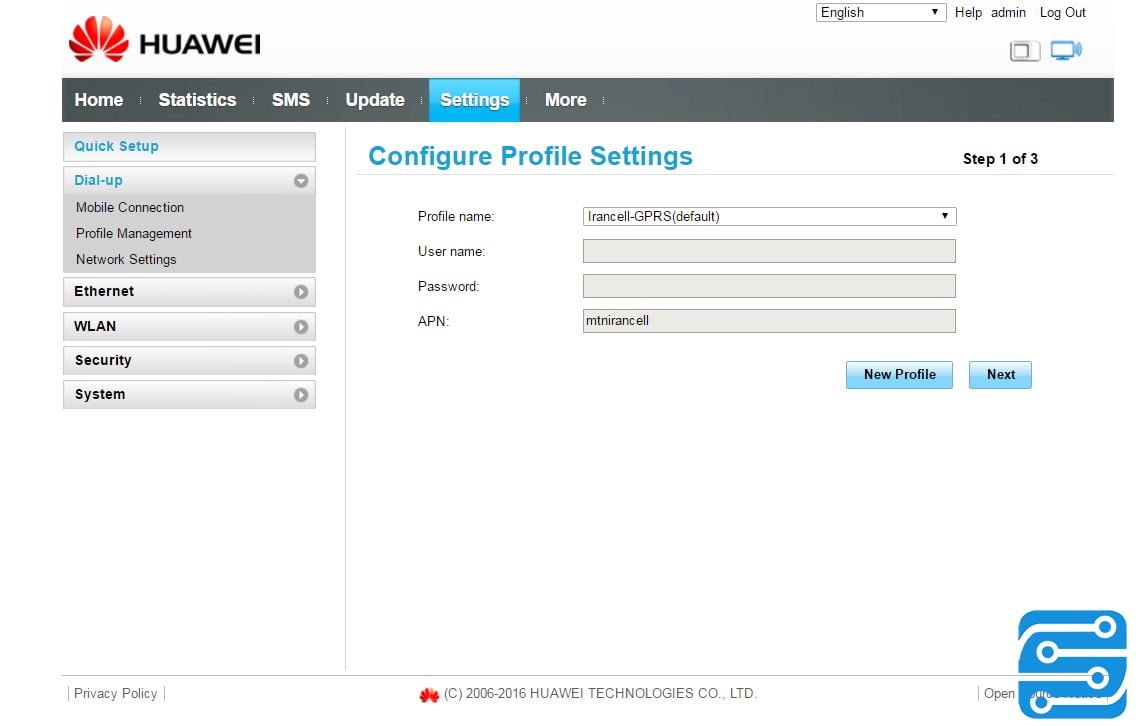Open the SMS tab

[290, 99]
